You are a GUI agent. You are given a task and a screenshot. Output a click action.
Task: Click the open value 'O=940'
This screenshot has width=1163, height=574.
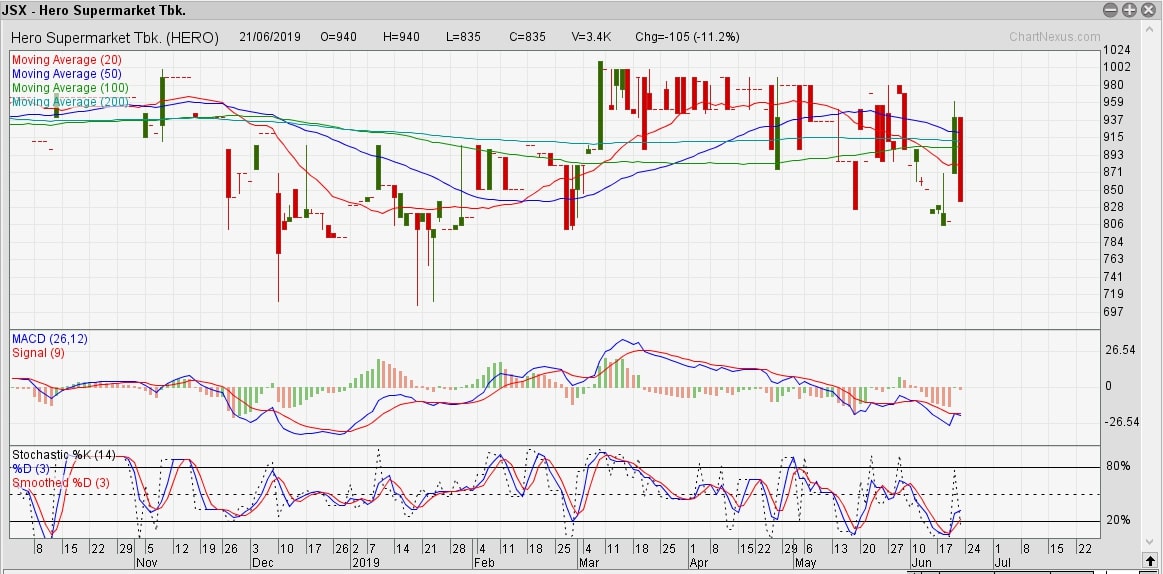point(339,37)
